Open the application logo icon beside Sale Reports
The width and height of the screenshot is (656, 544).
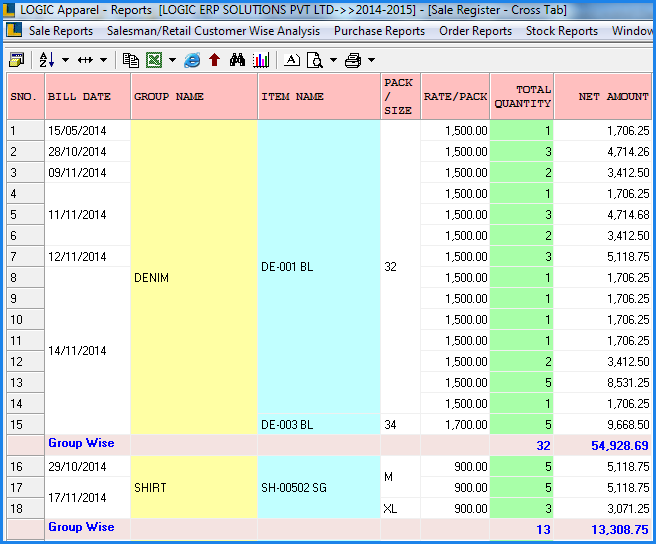[x=14, y=31]
